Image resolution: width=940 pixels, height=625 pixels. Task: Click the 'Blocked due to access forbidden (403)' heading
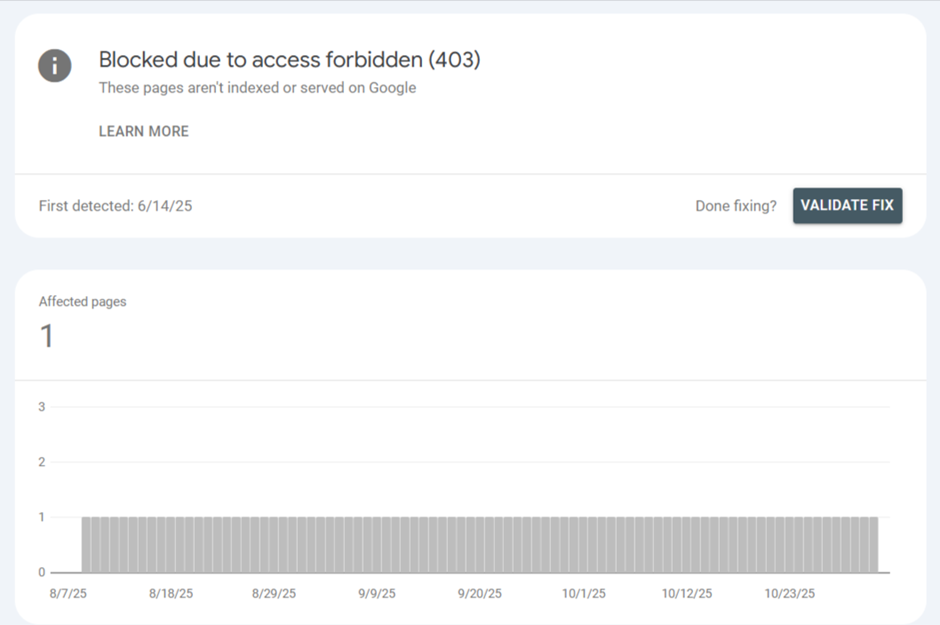(x=289, y=60)
